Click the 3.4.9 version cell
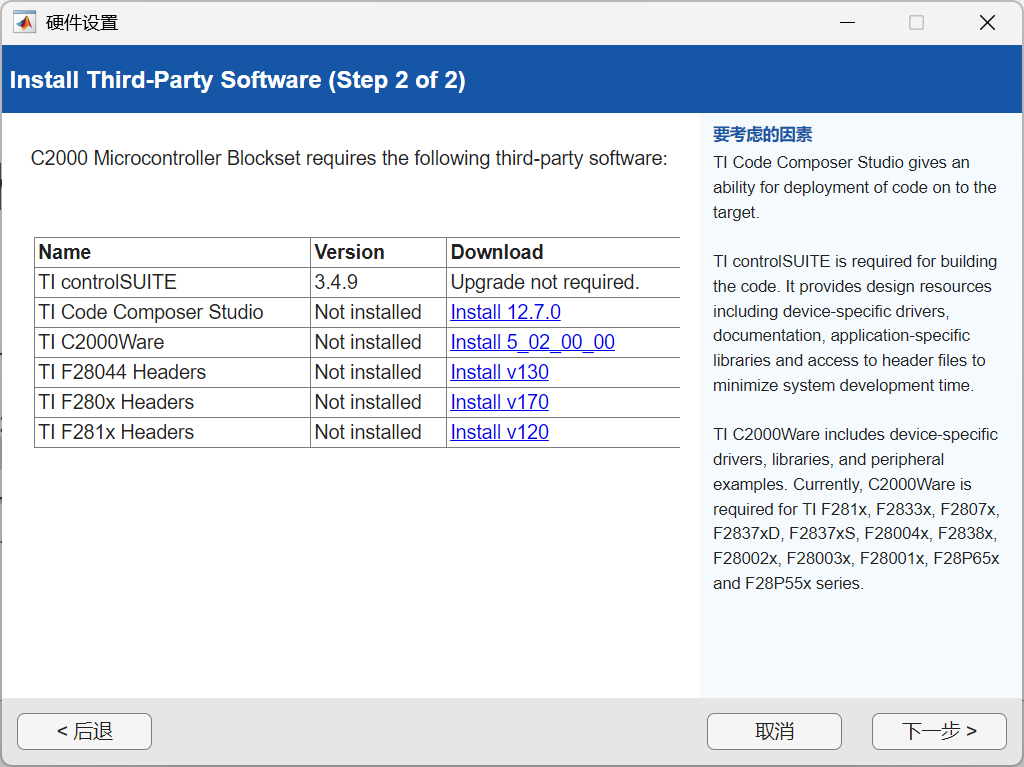Image resolution: width=1024 pixels, height=767 pixels. click(x=378, y=282)
